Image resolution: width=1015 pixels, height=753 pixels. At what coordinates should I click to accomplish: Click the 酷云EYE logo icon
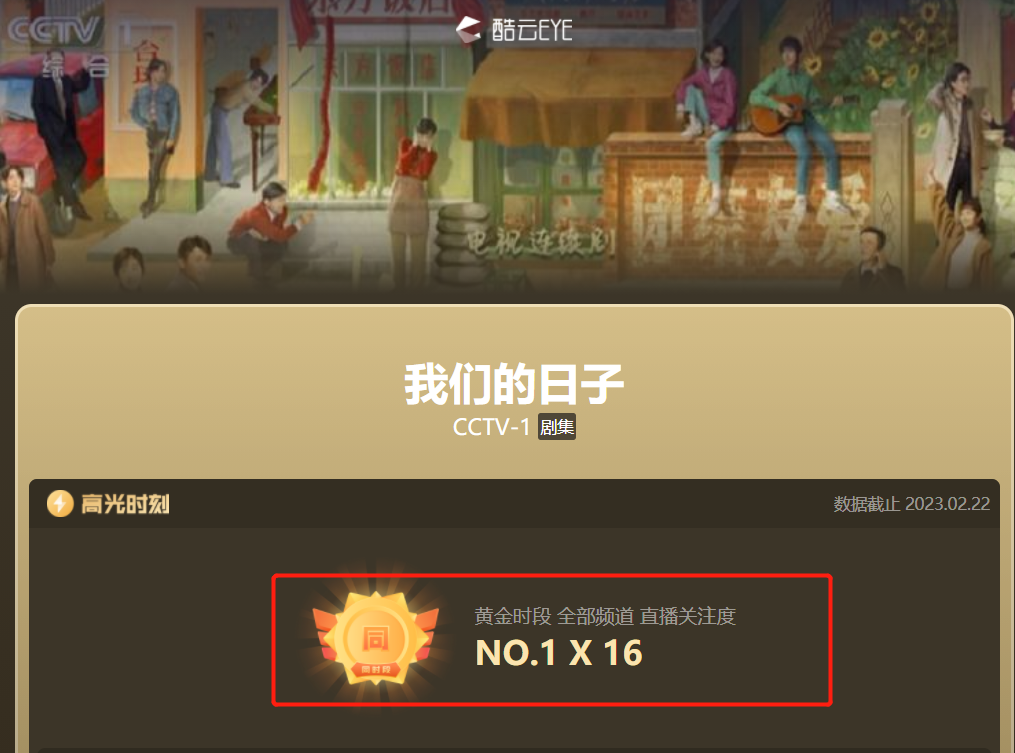[468, 30]
